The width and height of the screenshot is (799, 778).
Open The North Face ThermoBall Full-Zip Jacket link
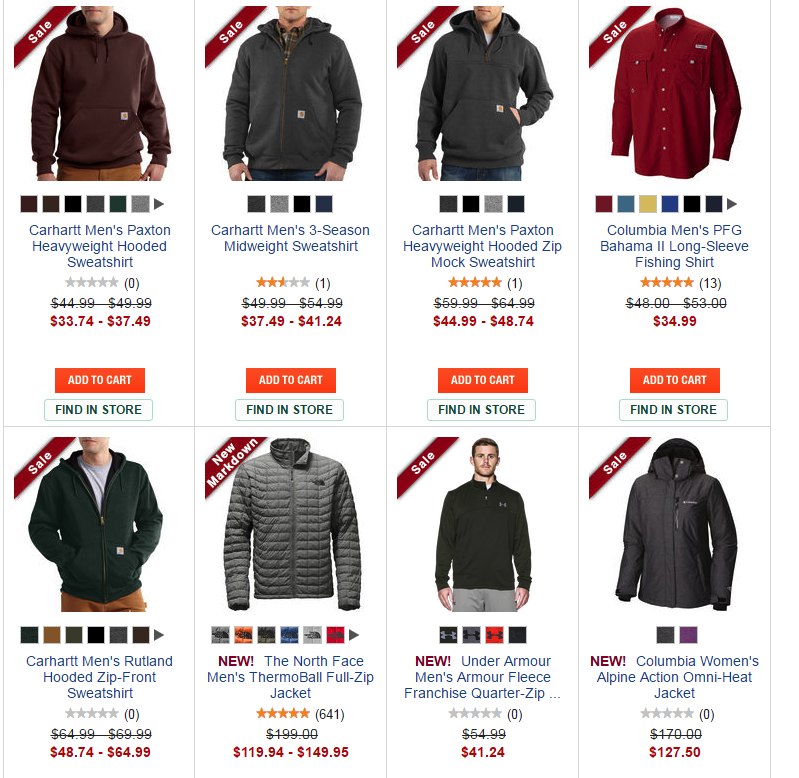(290, 677)
